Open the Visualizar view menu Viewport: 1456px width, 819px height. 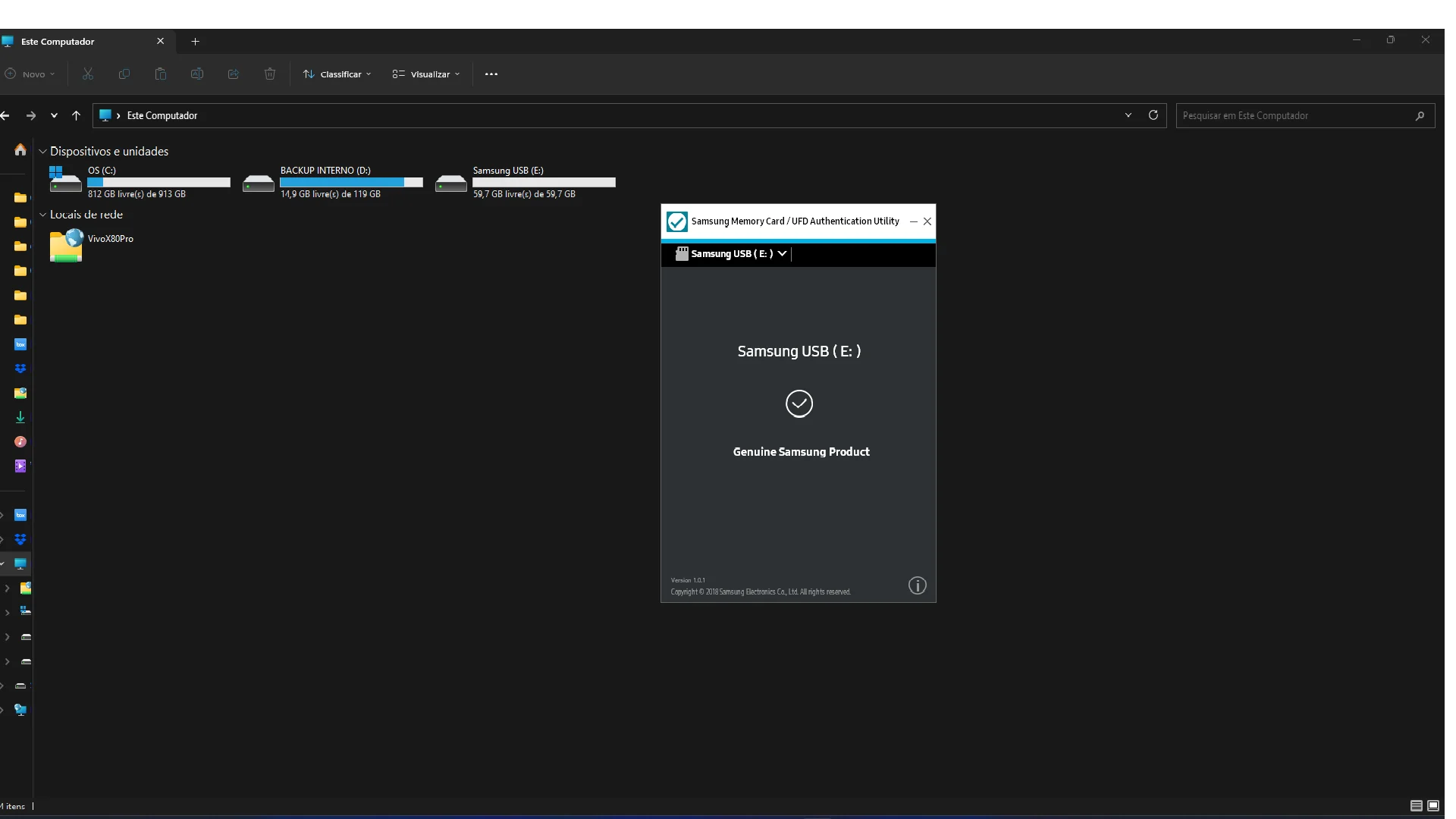[426, 74]
